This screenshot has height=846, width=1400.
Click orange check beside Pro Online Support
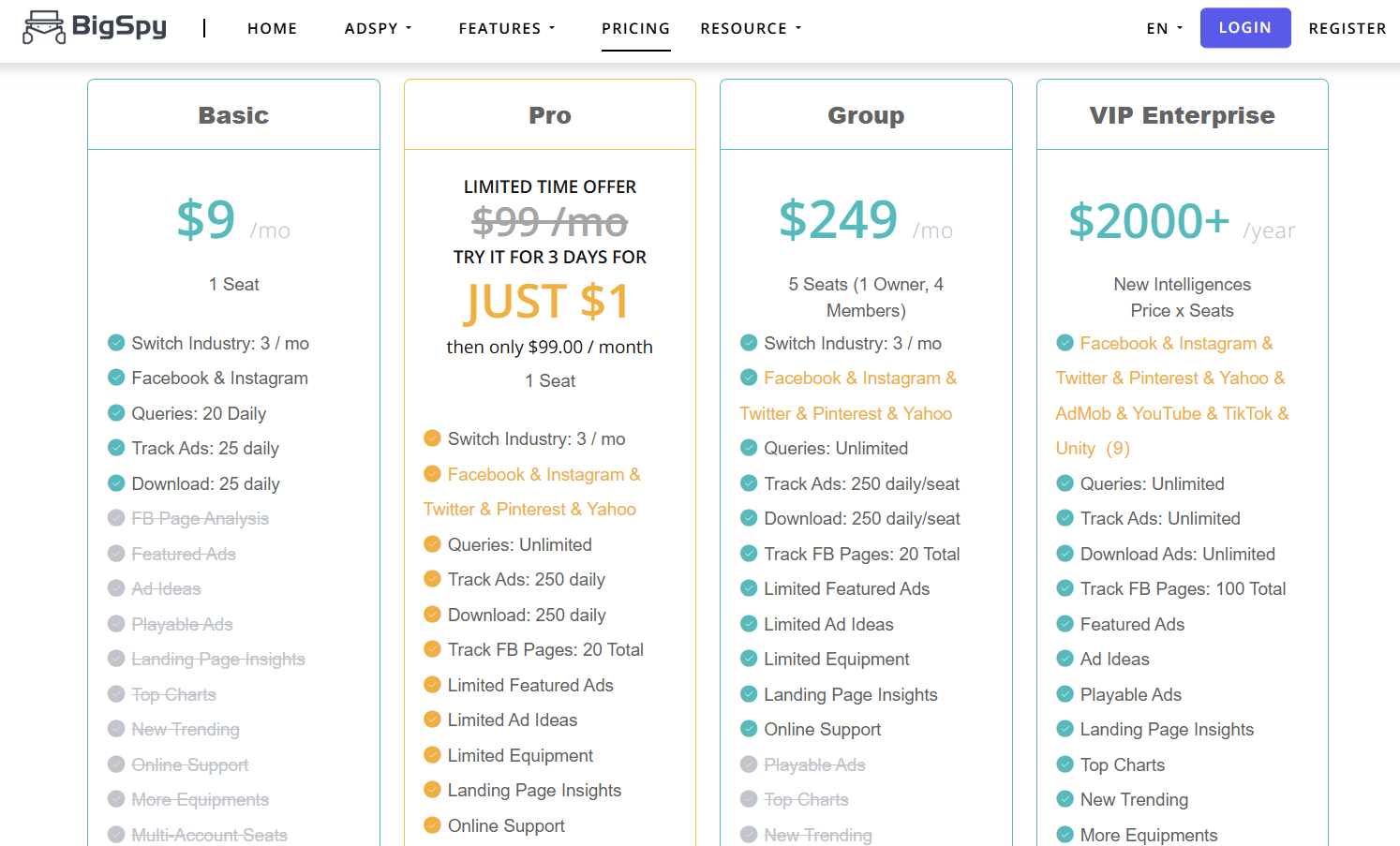tap(432, 825)
